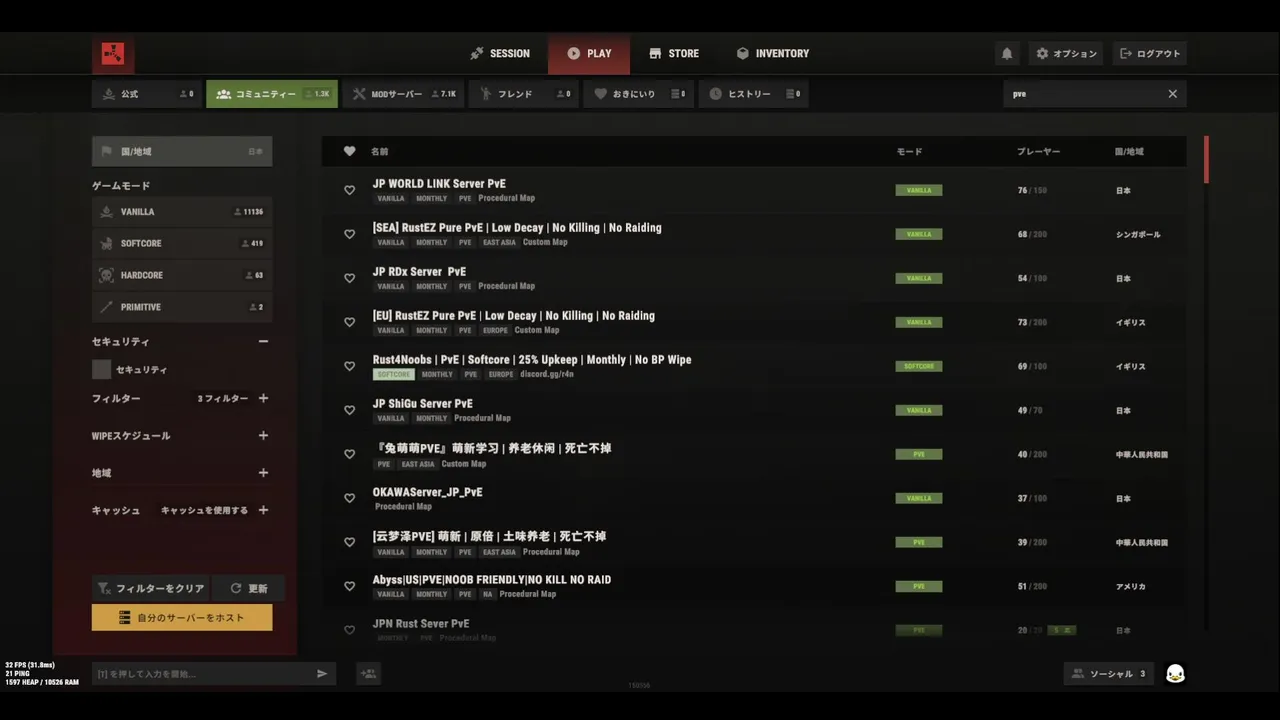Image resolution: width=1280 pixels, height=720 pixels.
Task: Expand the WIPEスケジュール section
Action: [263, 435]
